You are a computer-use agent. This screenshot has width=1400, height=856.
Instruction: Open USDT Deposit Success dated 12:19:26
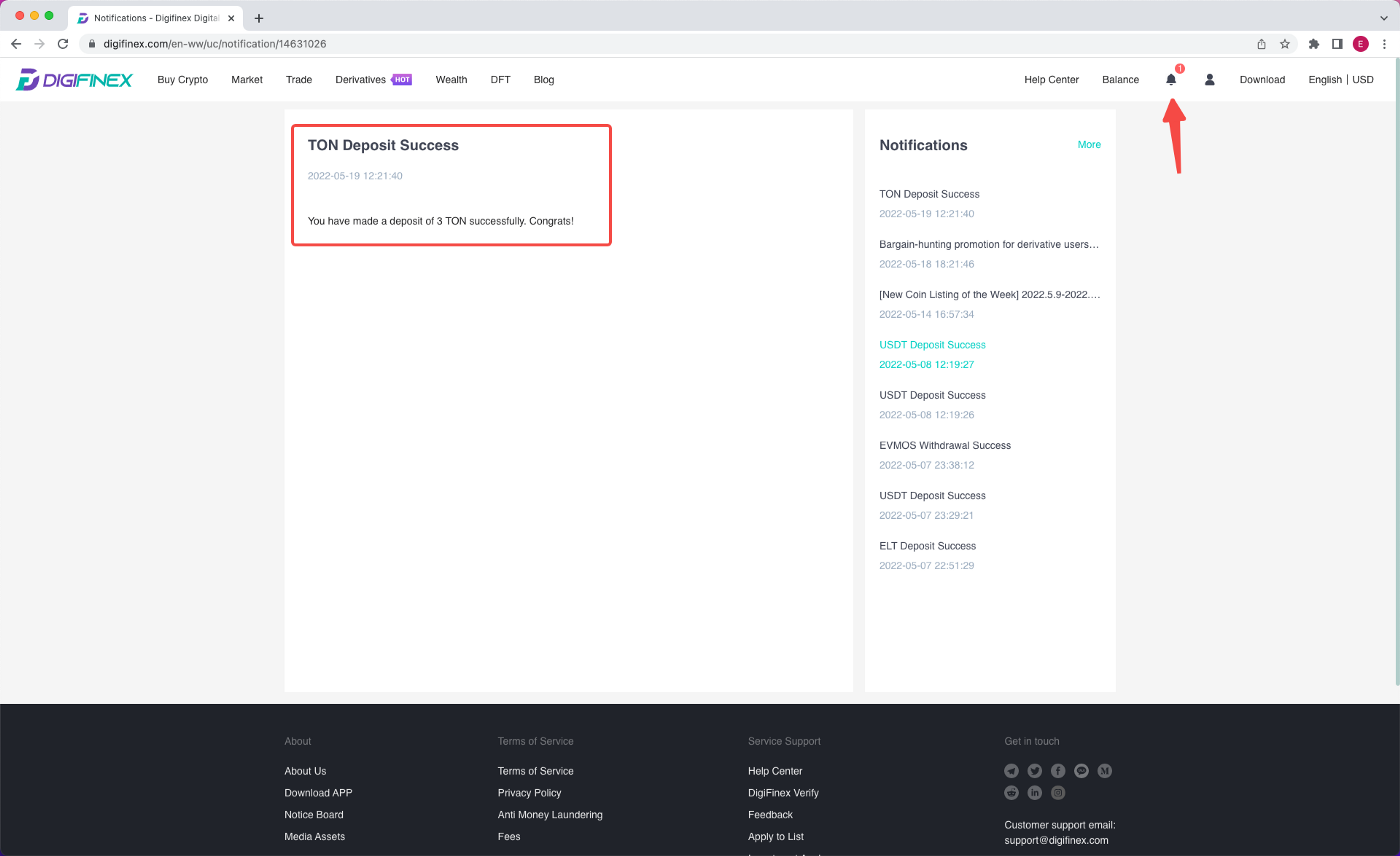(x=932, y=395)
